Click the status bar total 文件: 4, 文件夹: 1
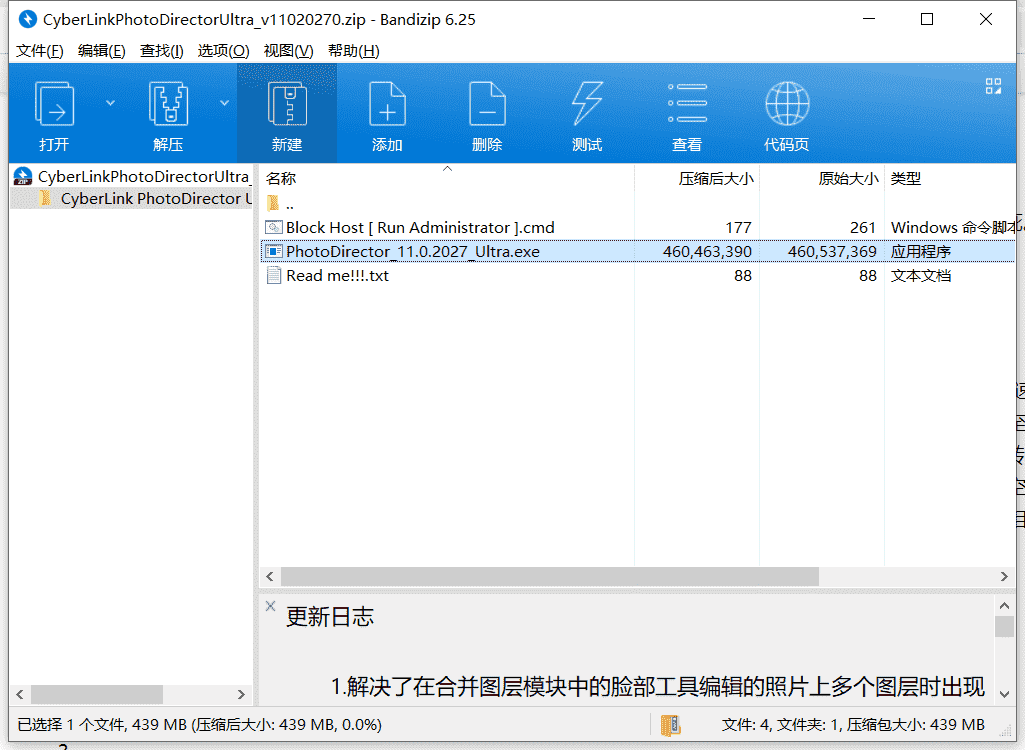The height and width of the screenshot is (750, 1025). (781, 724)
